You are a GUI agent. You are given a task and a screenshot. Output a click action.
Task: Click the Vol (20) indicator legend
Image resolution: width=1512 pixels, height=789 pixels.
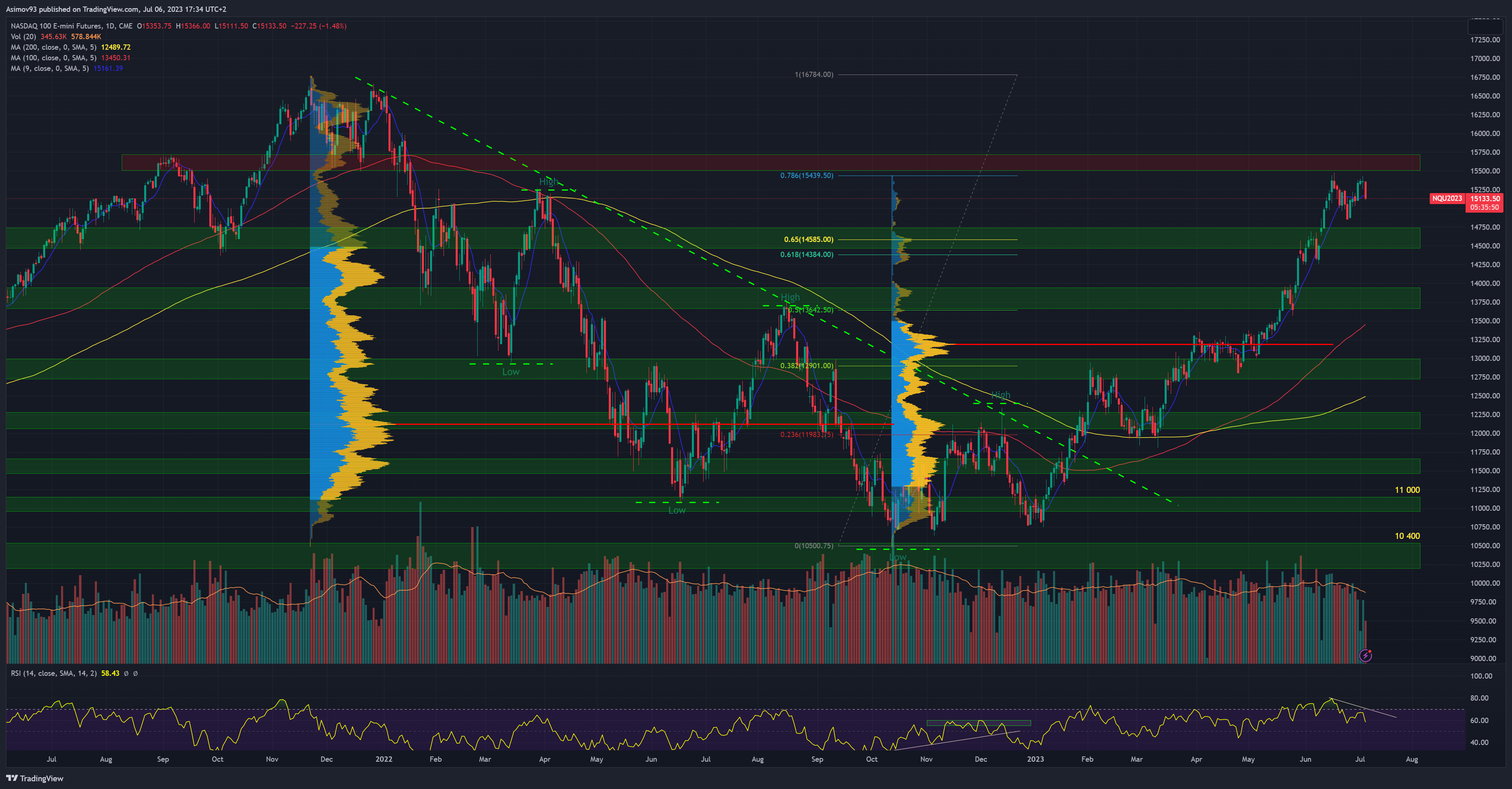click(x=24, y=36)
